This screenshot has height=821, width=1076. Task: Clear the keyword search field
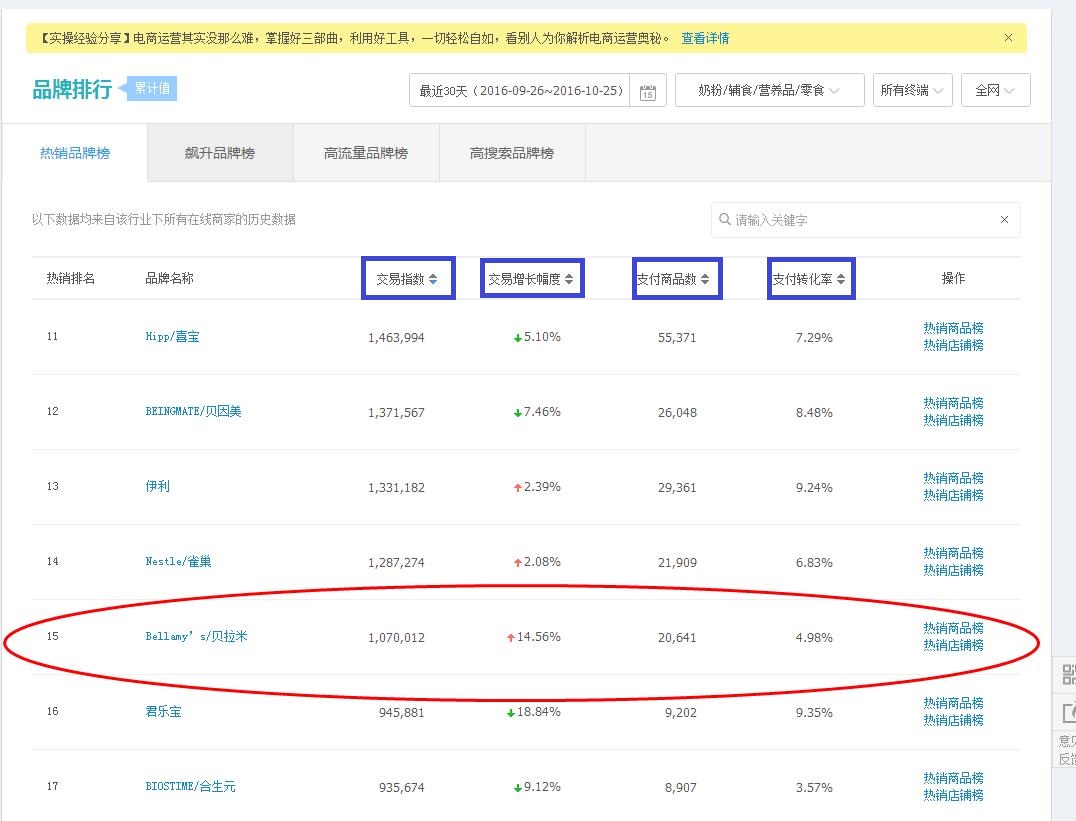(1004, 220)
